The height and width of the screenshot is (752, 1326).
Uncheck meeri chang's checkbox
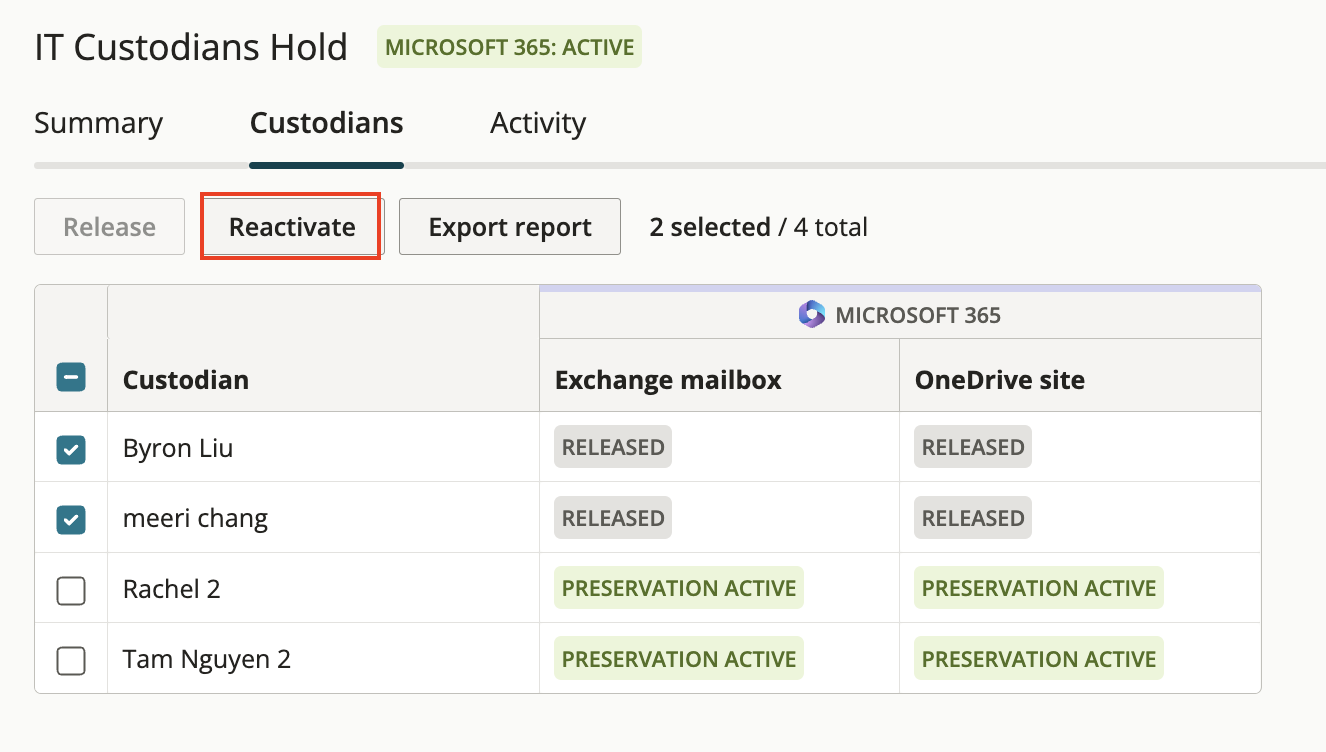[x=71, y=520]
